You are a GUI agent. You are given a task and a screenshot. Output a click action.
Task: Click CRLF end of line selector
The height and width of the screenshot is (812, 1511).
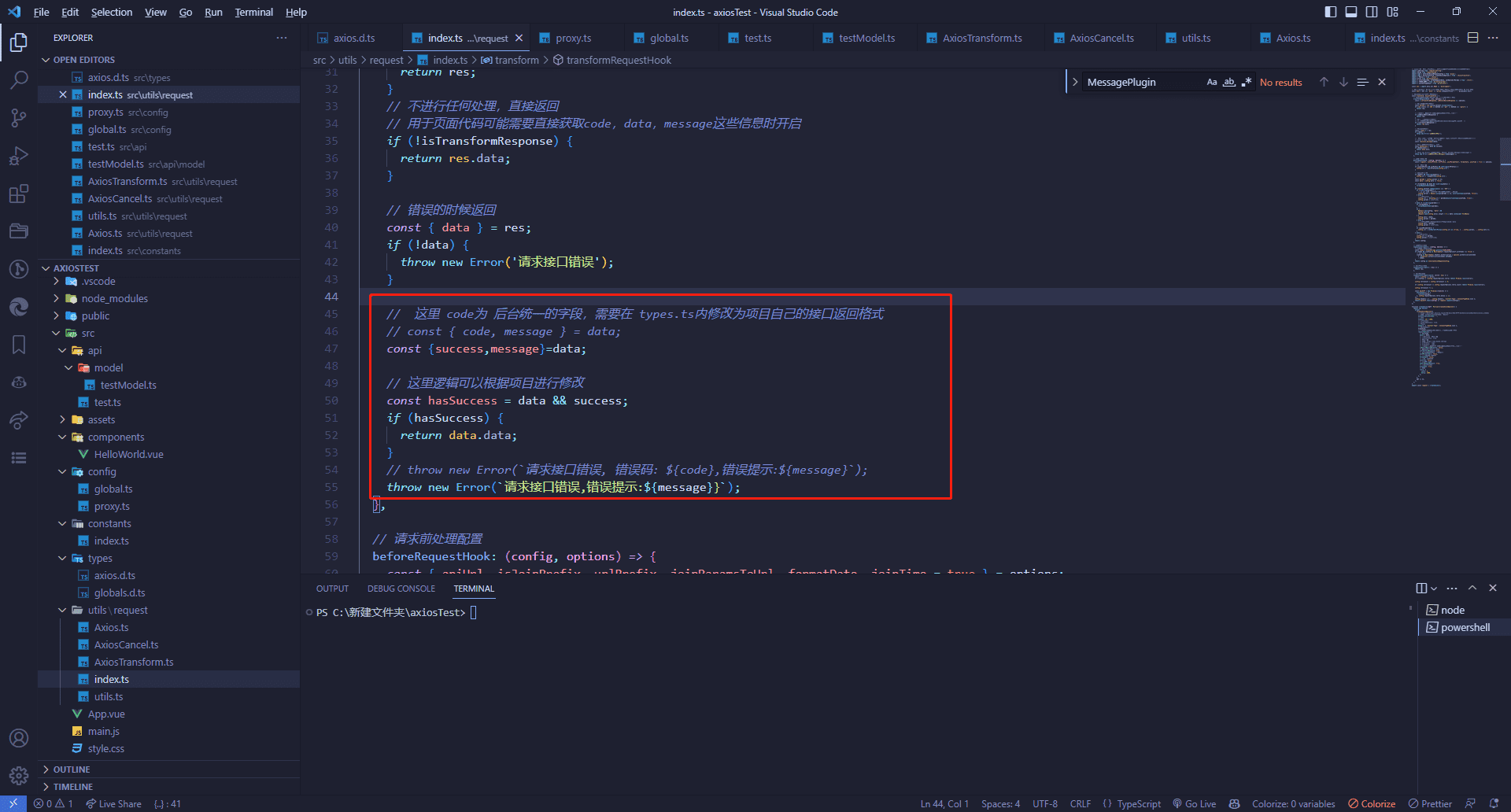point(1081,803)
